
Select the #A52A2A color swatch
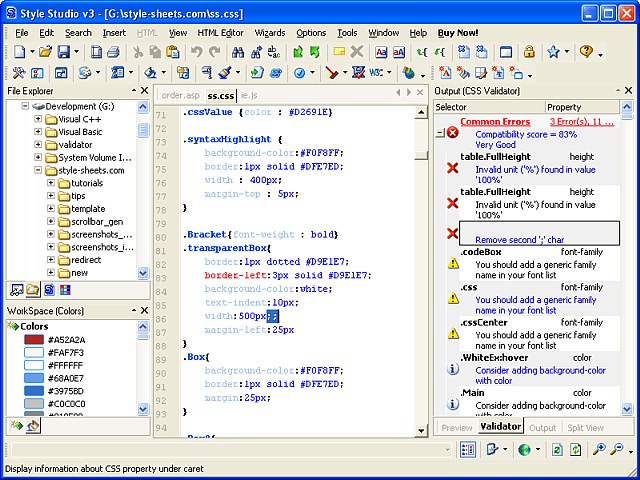coord(34,340)
